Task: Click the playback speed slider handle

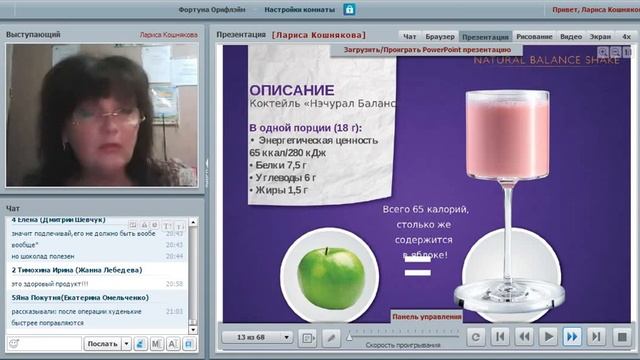Action: point(349,337)
